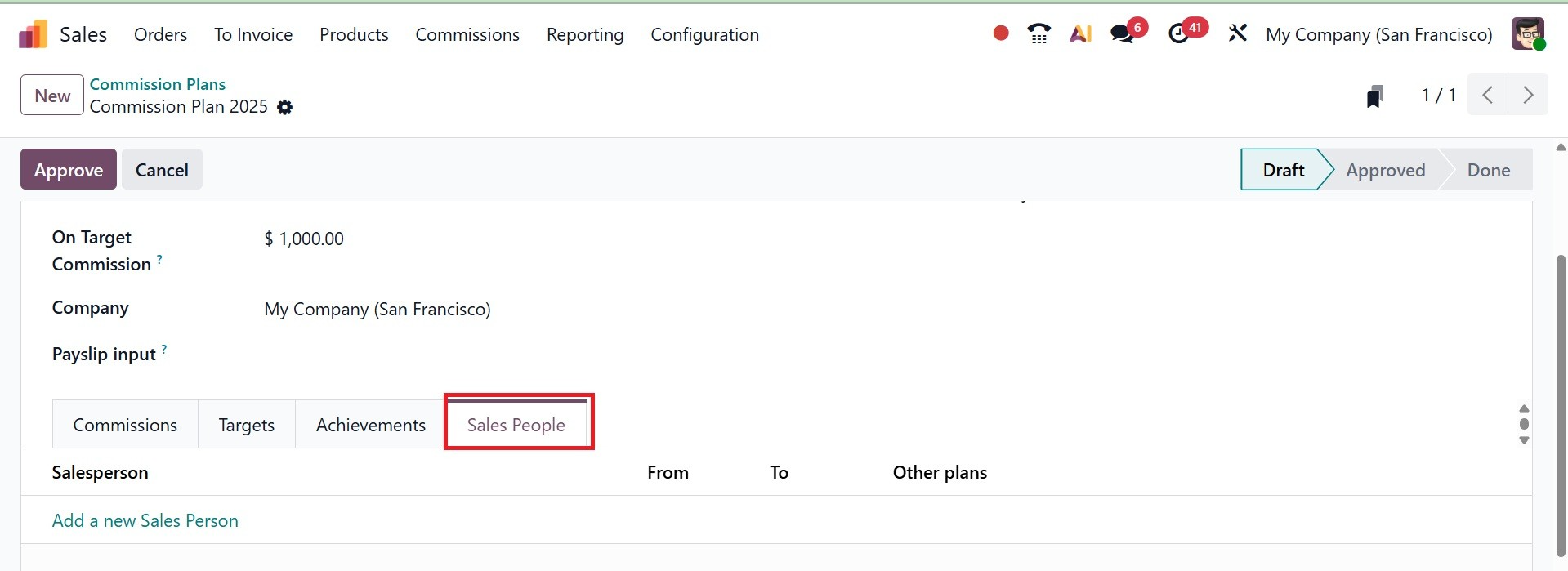The image size is (1568, 571).
Task: Open the gear actions menu beside Commission Plan 2025
Action: click(x=284, y=107)
